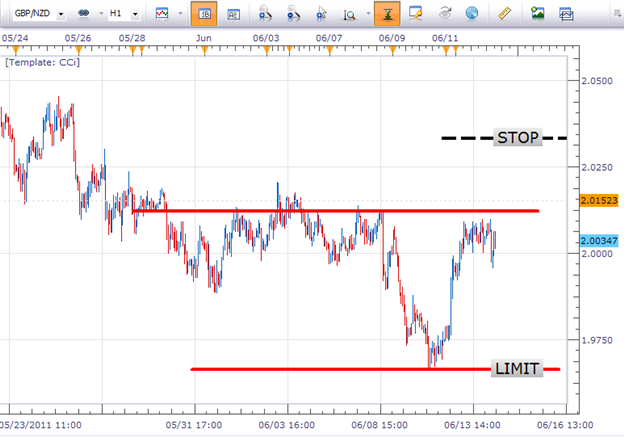Image resolution: width=624 pixels, height=437 pixels.
Task: Click the orange event marker under 05/24
Action: (x=16, y=50)
